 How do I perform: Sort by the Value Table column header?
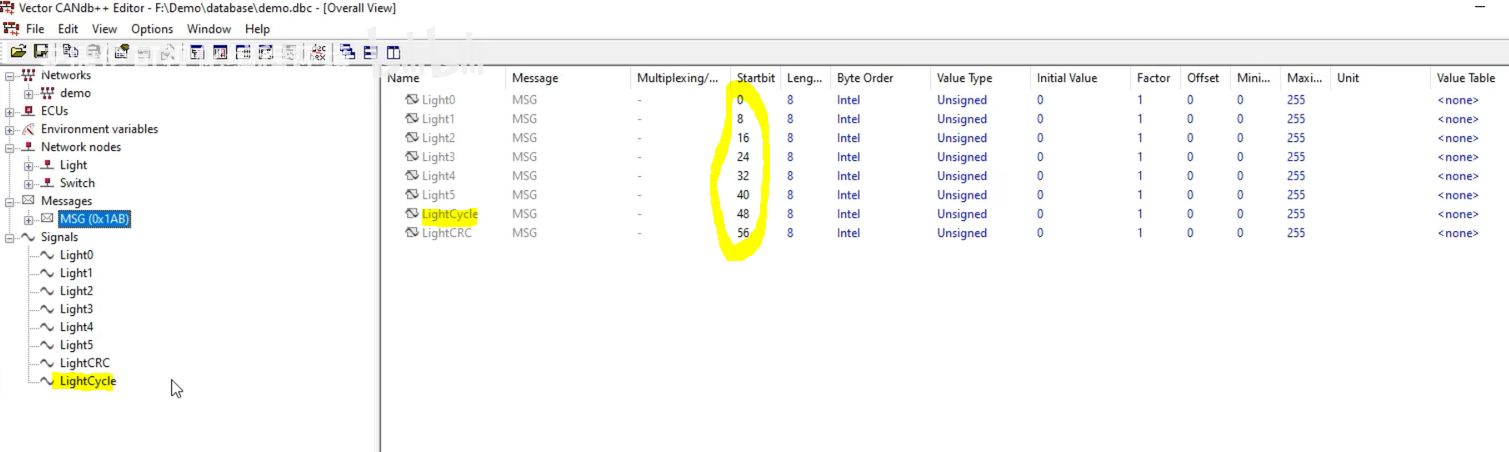(x=1469, y=78)
